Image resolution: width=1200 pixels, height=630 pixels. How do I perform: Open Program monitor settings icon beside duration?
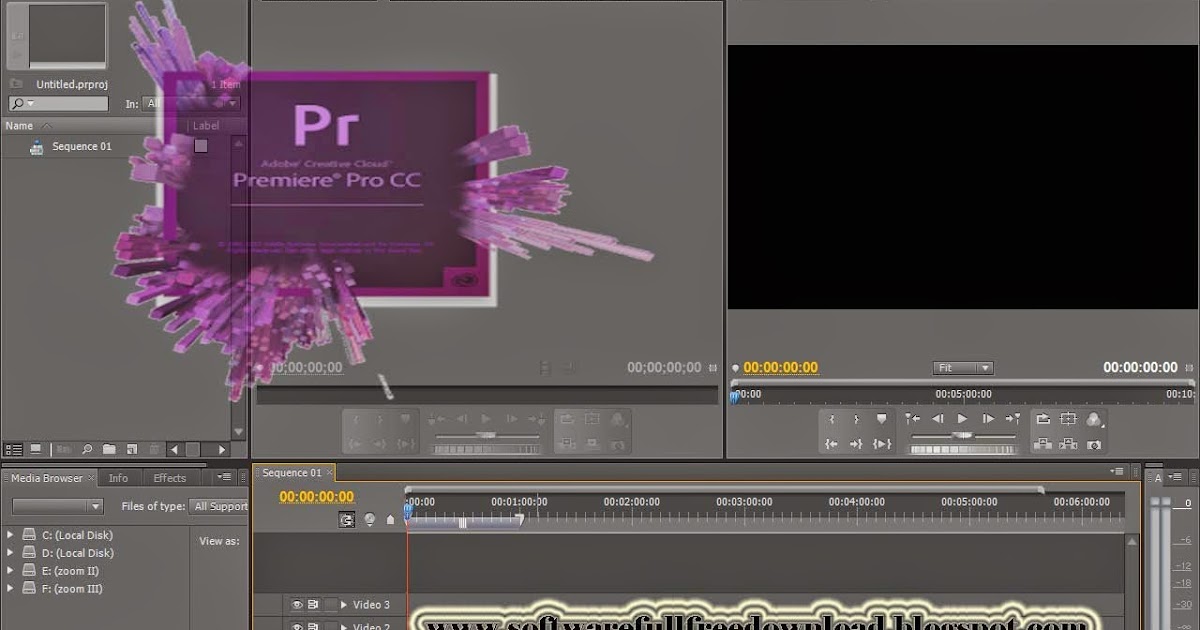pyautogui.click(x=1189, y=368)
